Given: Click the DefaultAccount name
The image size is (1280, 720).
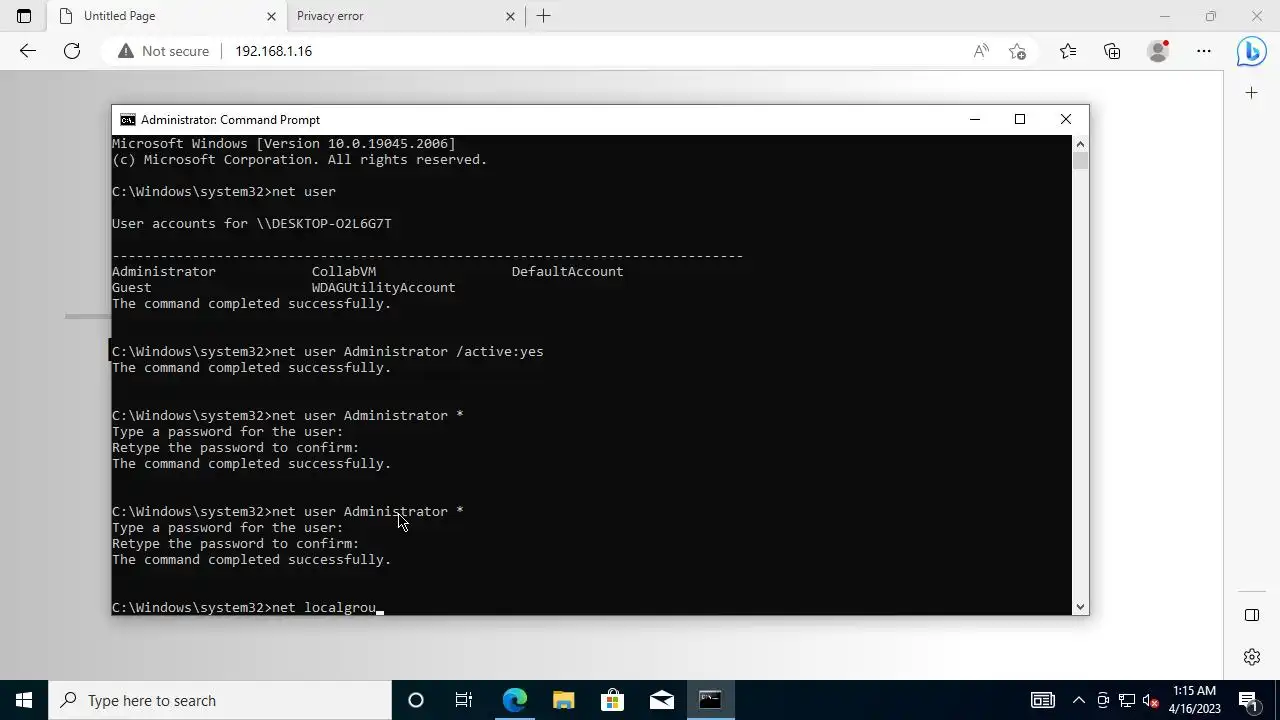Looking at the screenshot, I should (x=568, y=272).
